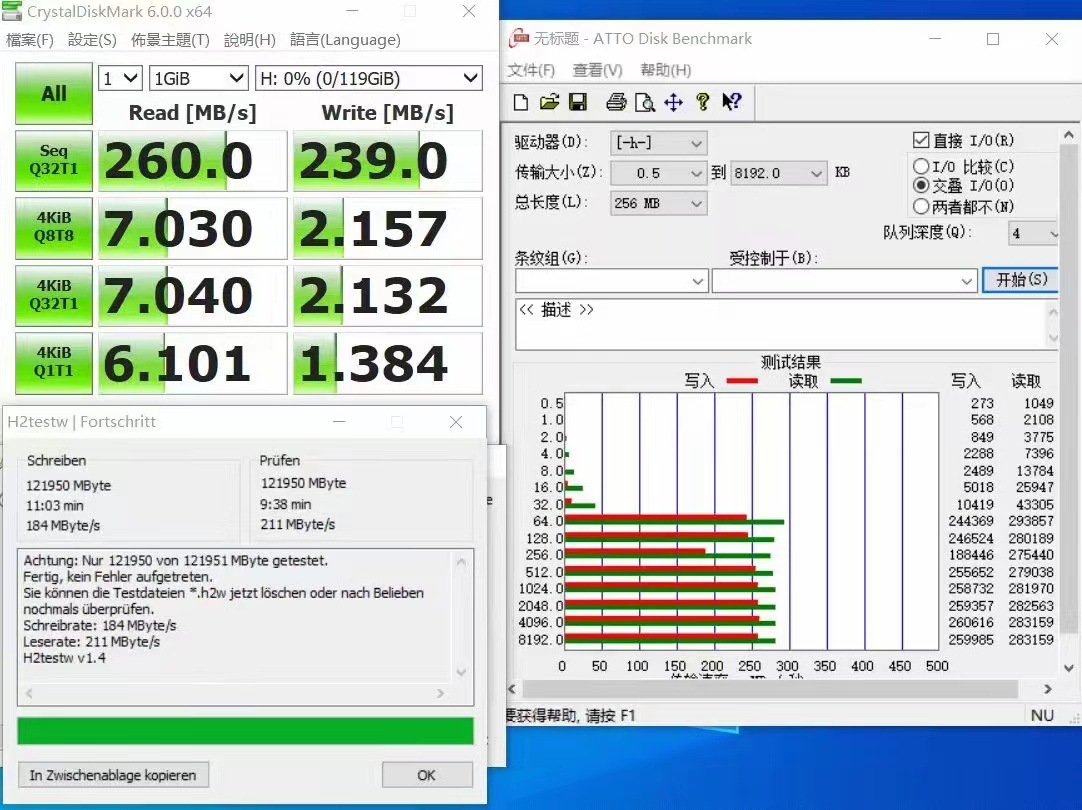Click the 7.030 4KiB Q8T8 read value

(x=193, y=228)
